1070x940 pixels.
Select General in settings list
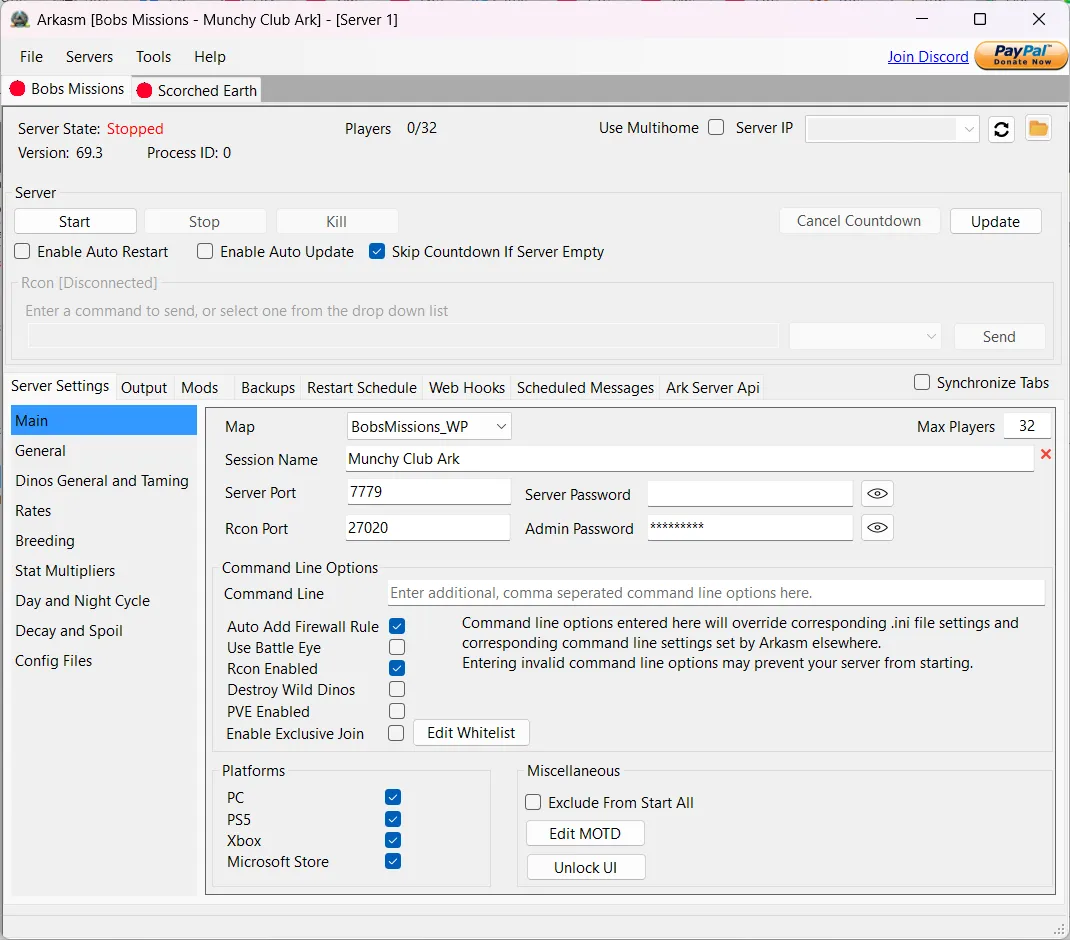pos(104,451)
